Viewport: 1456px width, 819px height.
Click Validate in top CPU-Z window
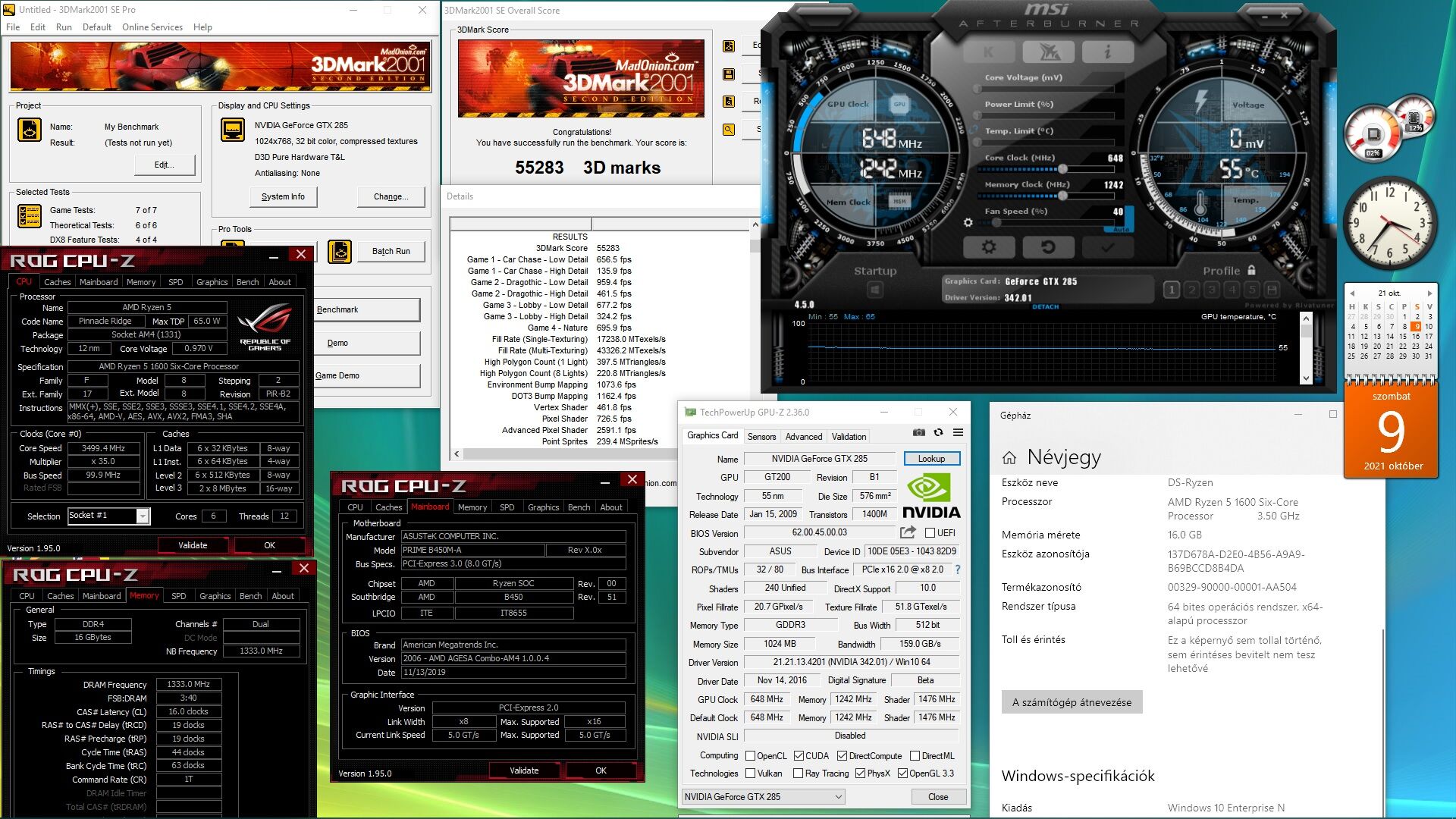point(193,545)
